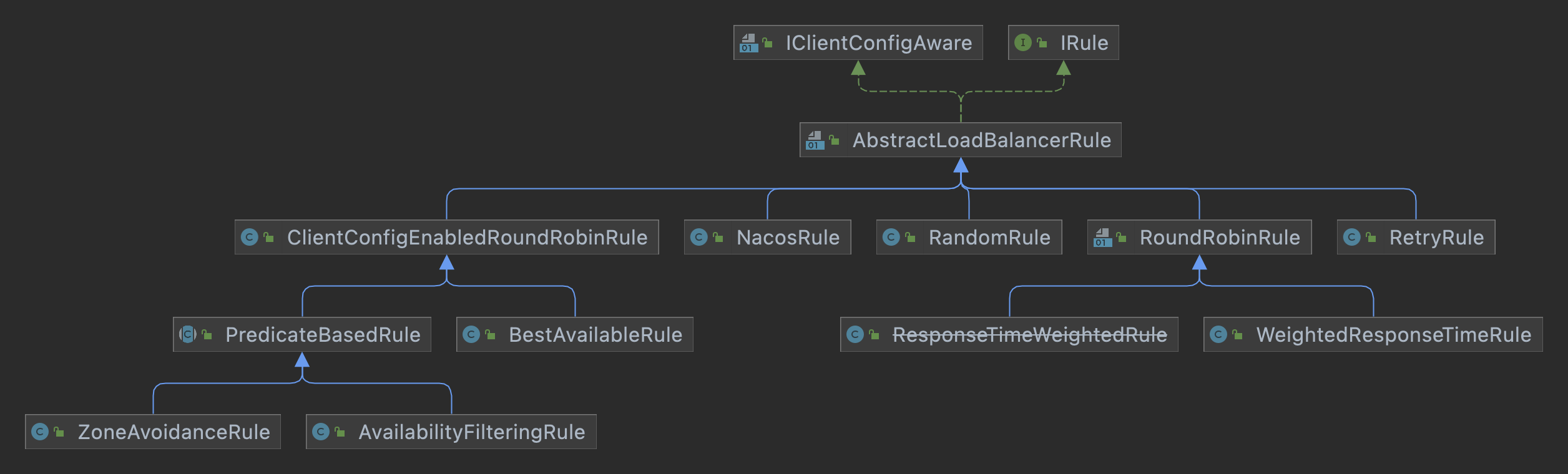Select the AvailabilityFilteringRule class node
The image size is (1568, 474).
(471, 432)
